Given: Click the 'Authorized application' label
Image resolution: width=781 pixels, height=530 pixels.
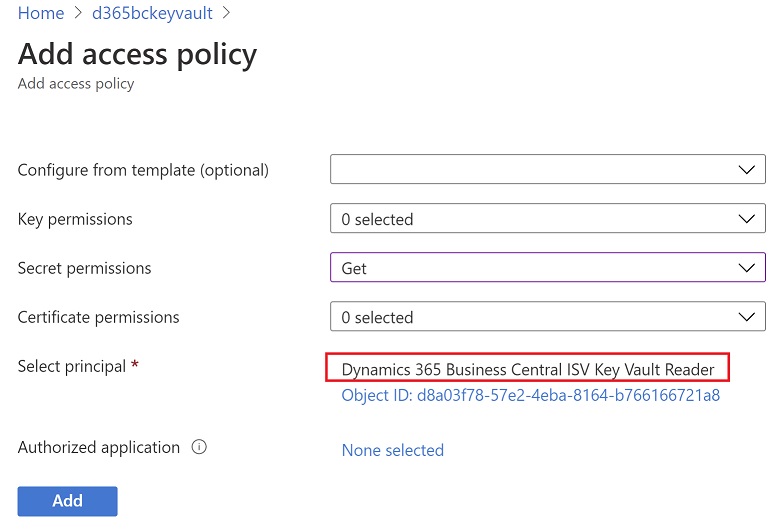Looking at the screenshot, I should (99, 448).
